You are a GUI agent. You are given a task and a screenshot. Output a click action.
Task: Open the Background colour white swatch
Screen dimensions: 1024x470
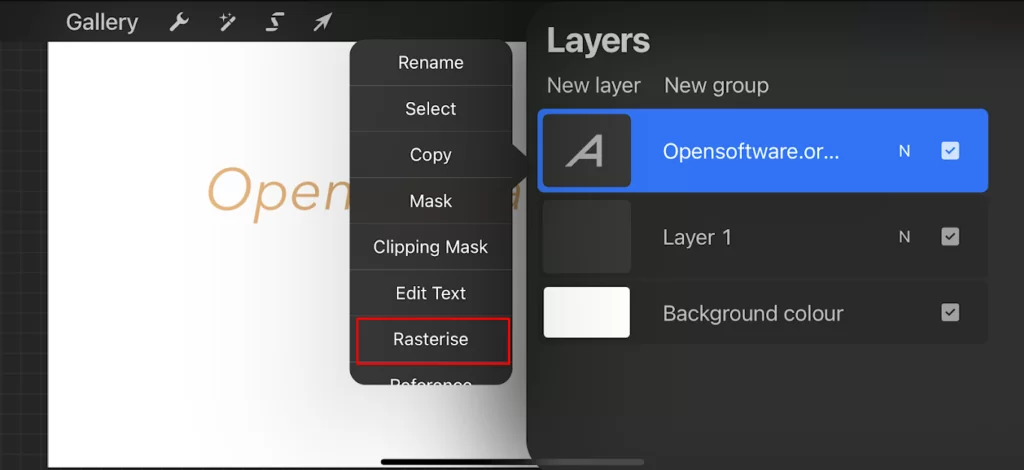pyautogui.click(x=586, y=313)
